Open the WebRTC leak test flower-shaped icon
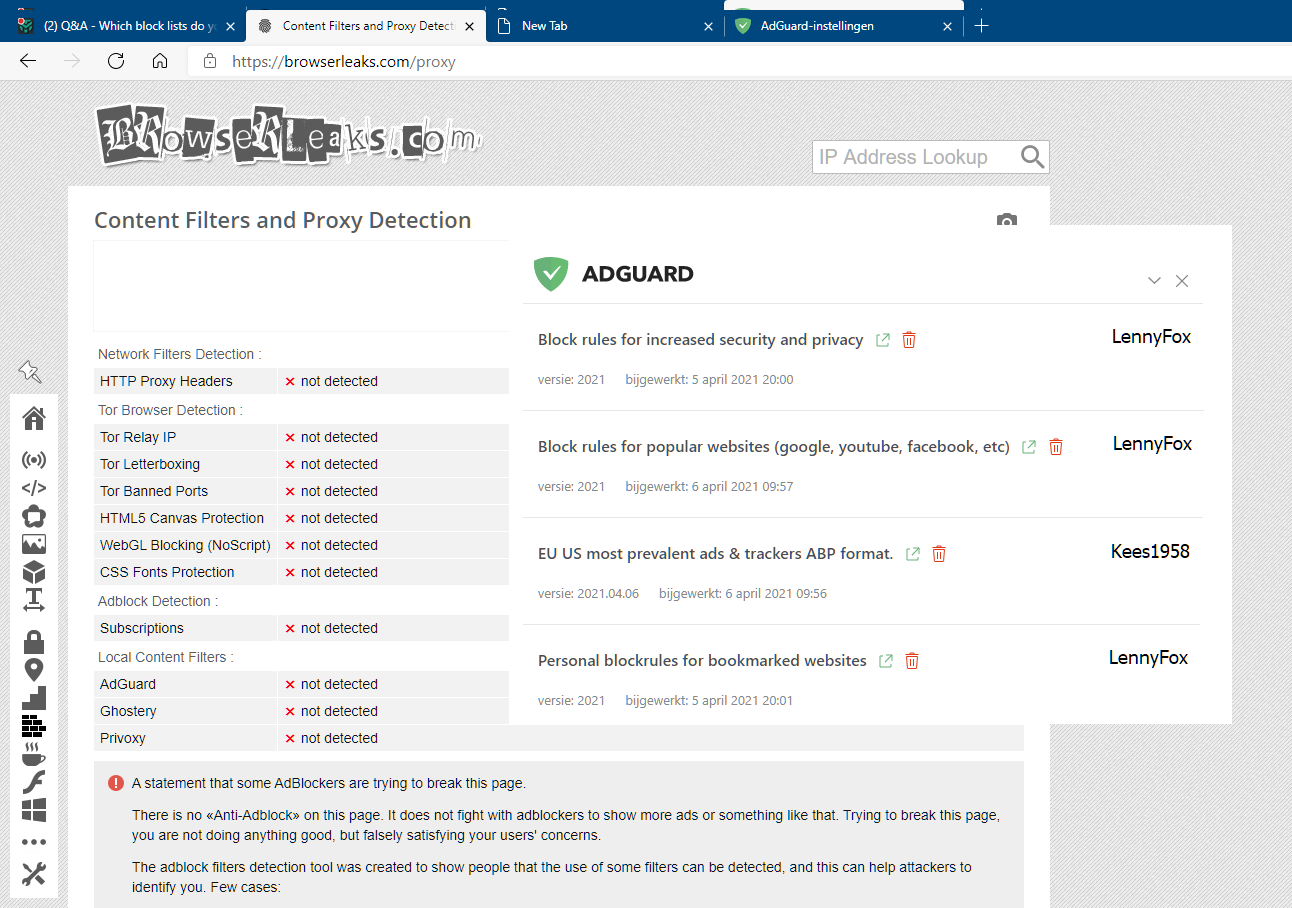 click(34, 516)
